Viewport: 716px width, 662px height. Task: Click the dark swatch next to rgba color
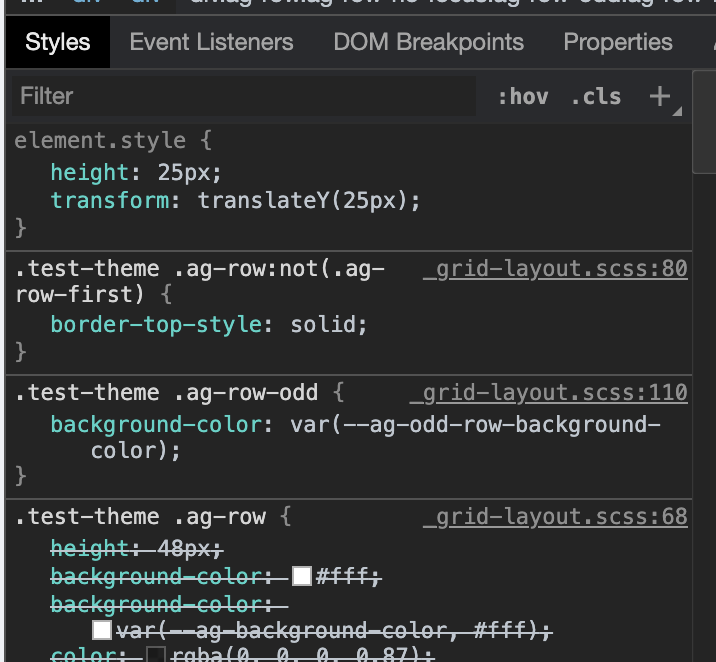pyautogui.click(x=155, y=654)
